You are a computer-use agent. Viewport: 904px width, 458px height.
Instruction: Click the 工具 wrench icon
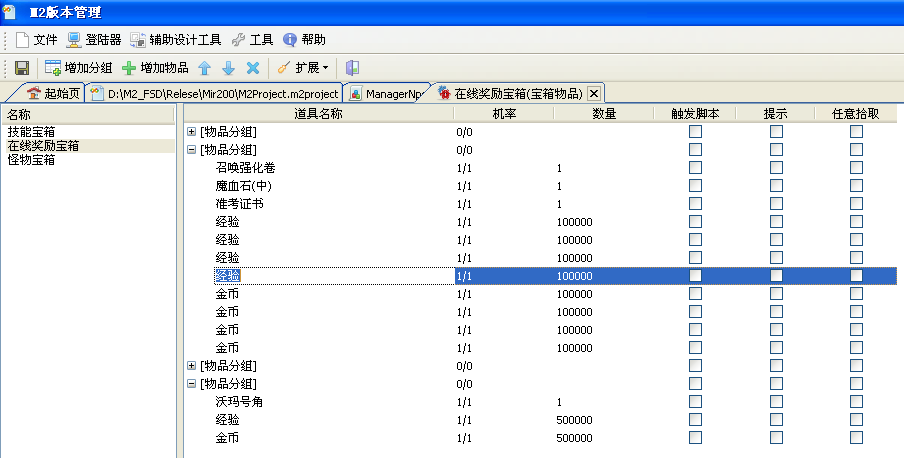(x=238, y=40)
